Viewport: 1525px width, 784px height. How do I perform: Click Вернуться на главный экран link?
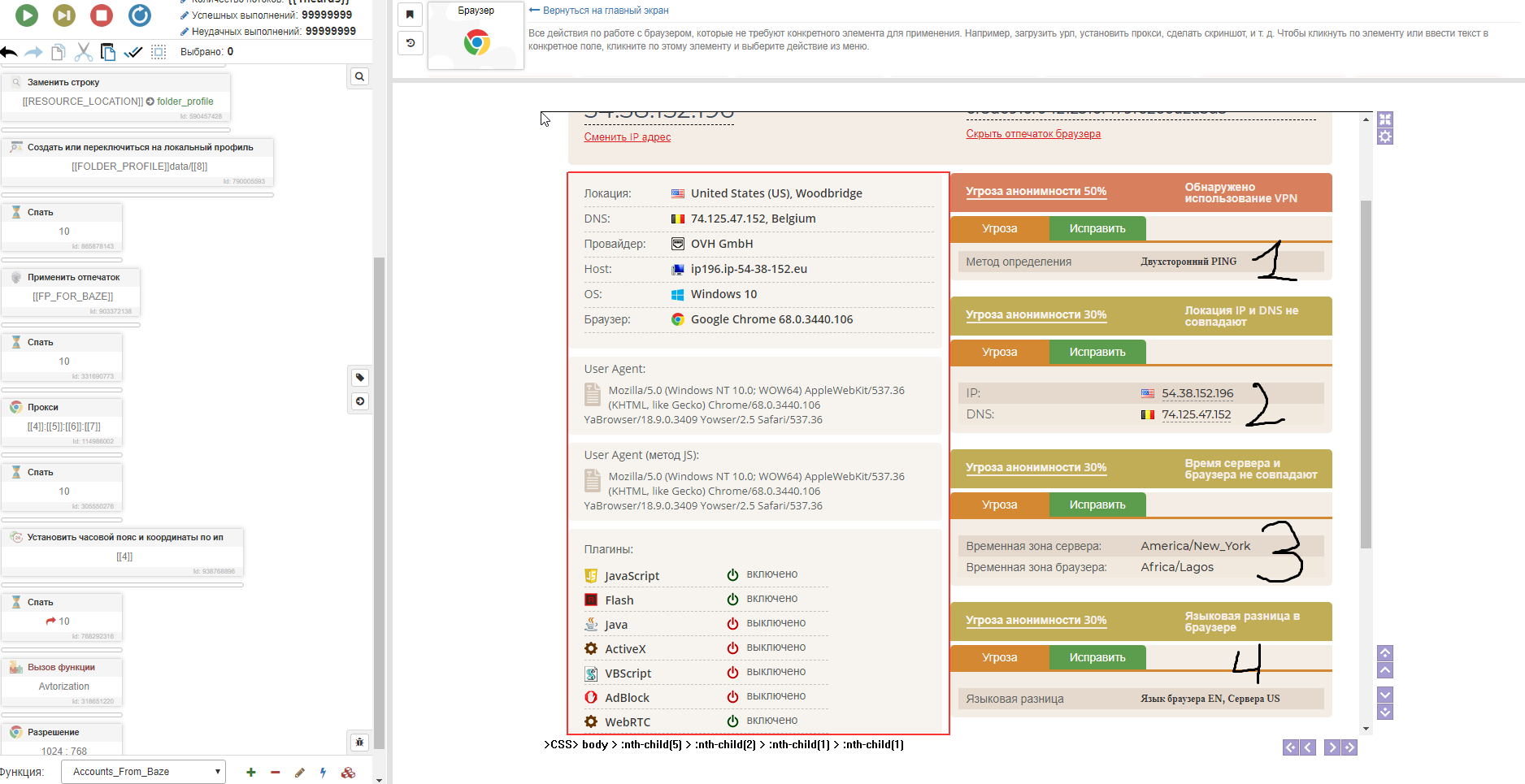click(x=605, y=11)
